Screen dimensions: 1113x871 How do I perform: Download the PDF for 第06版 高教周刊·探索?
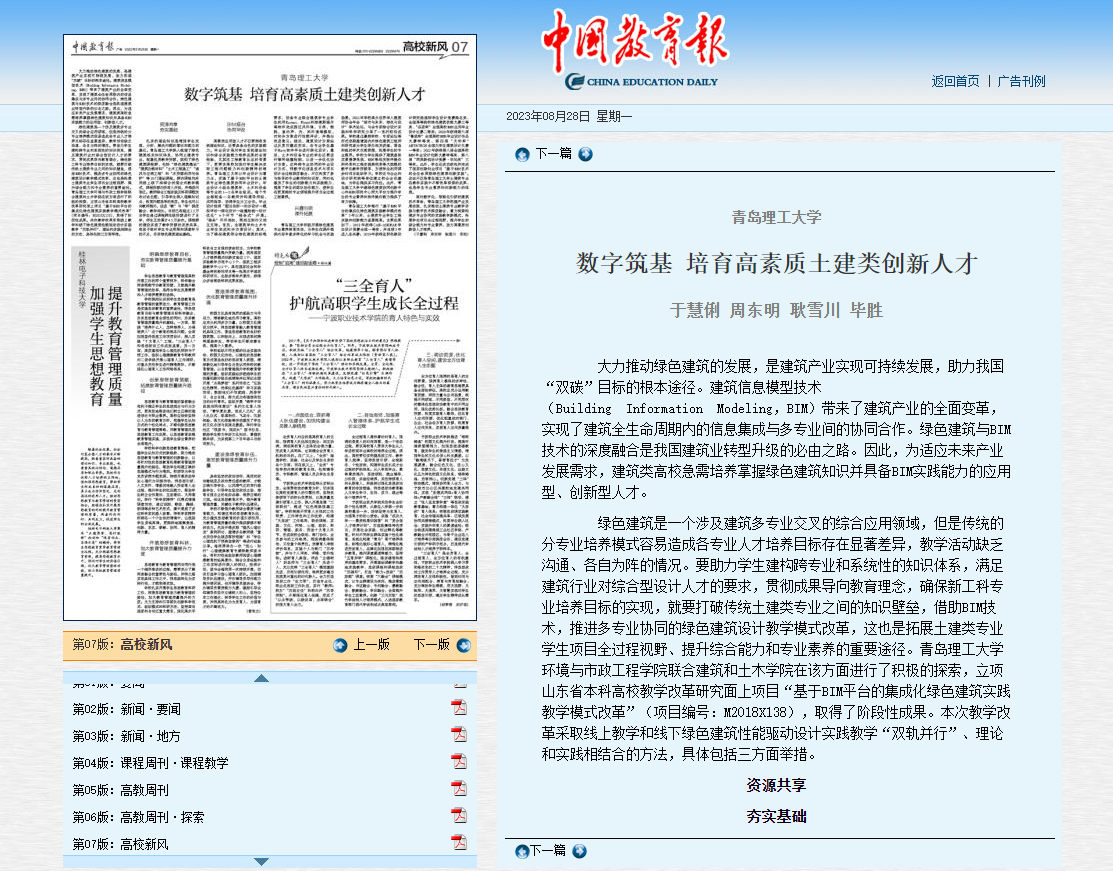click(x=459, y=817)
